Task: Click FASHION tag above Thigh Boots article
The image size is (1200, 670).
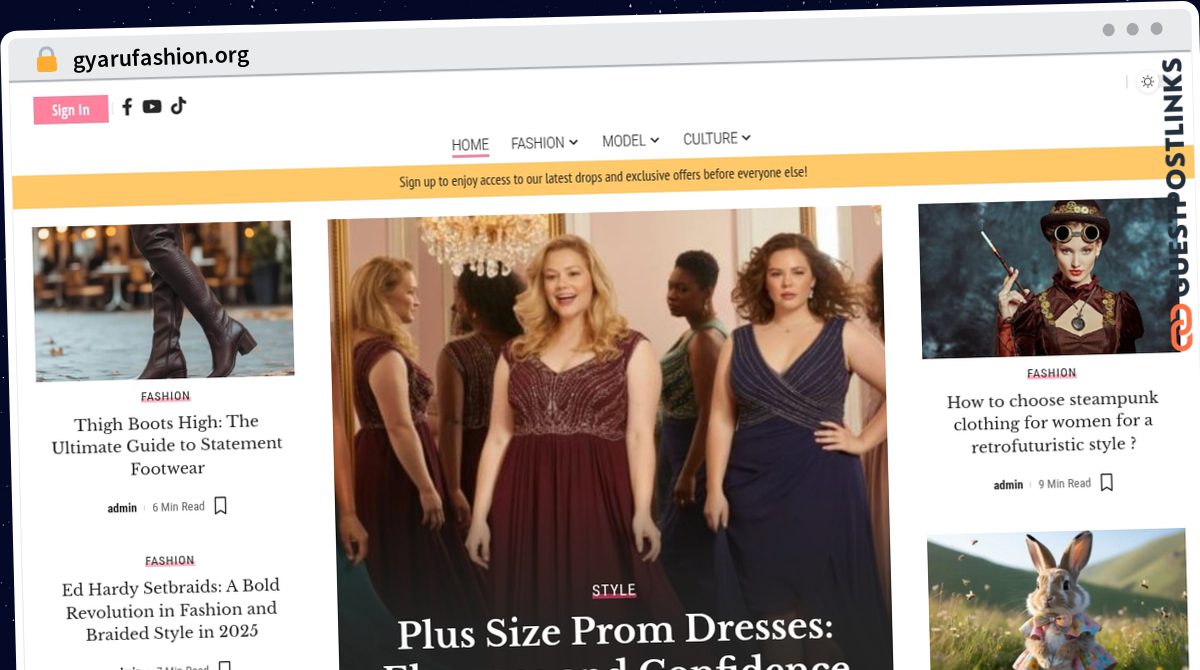Action: pos(165,397)
